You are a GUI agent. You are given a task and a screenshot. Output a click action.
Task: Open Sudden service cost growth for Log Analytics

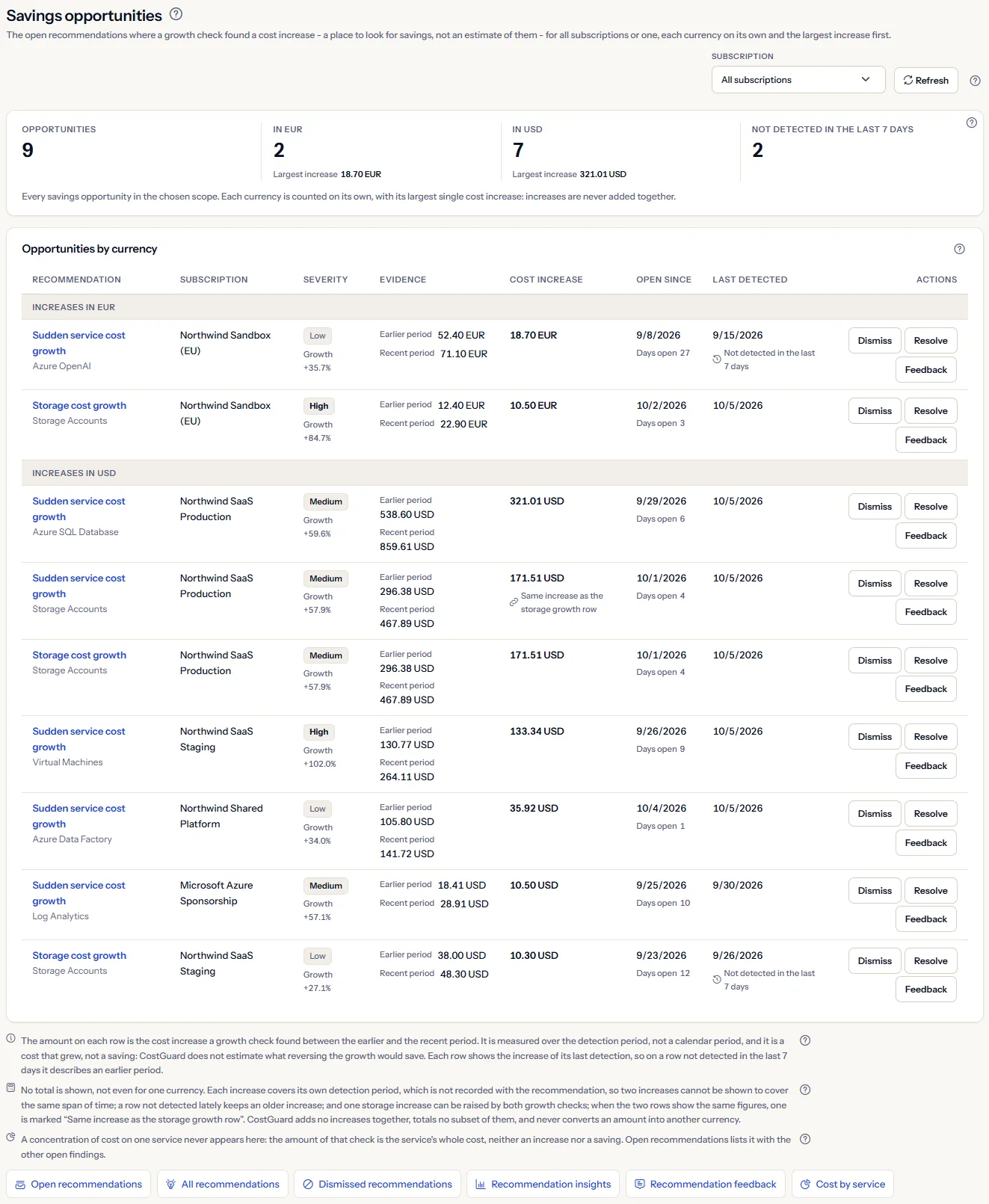click(78, 893)
